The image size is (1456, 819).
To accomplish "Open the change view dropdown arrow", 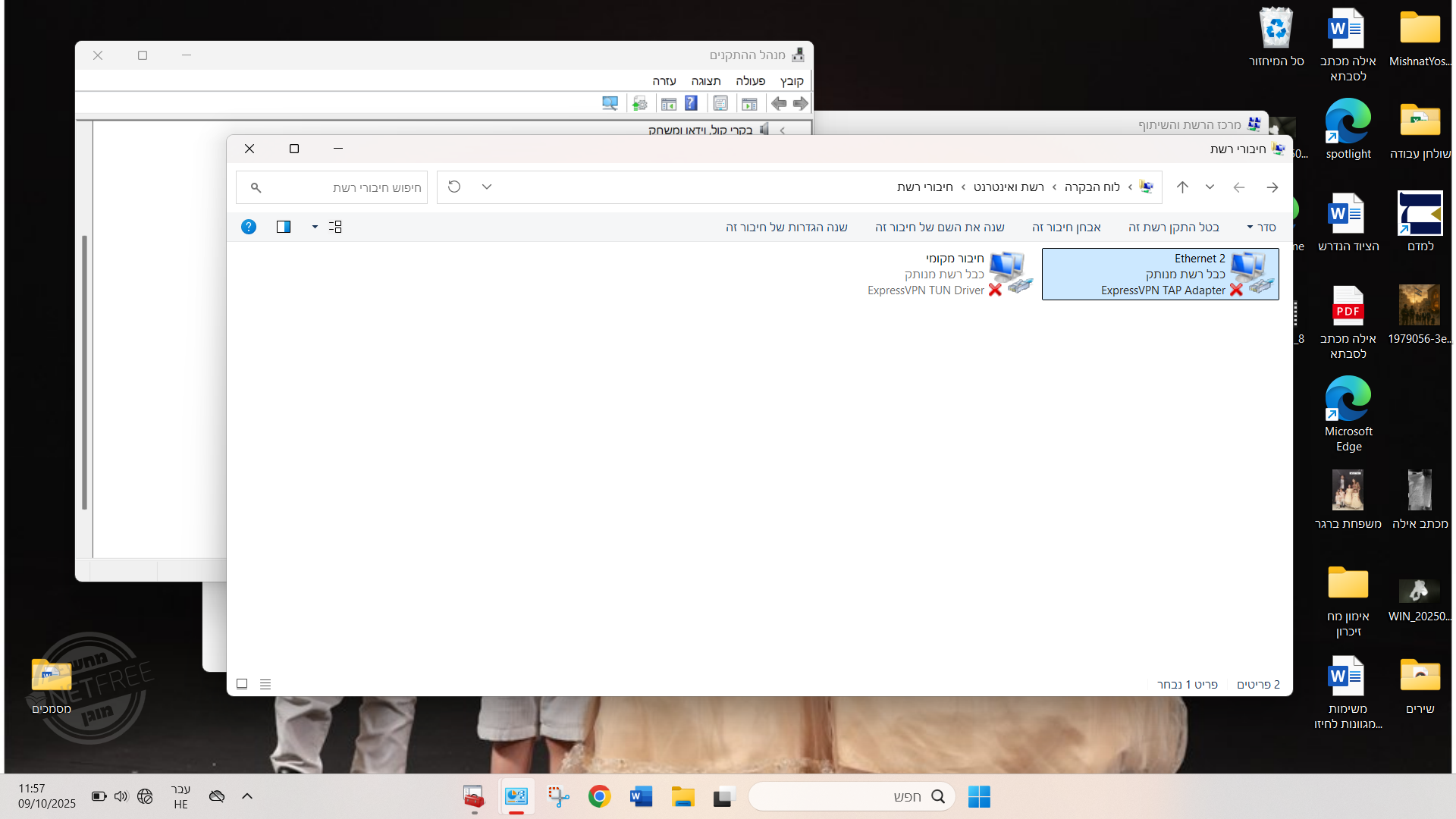I will (x=315, y=227).
